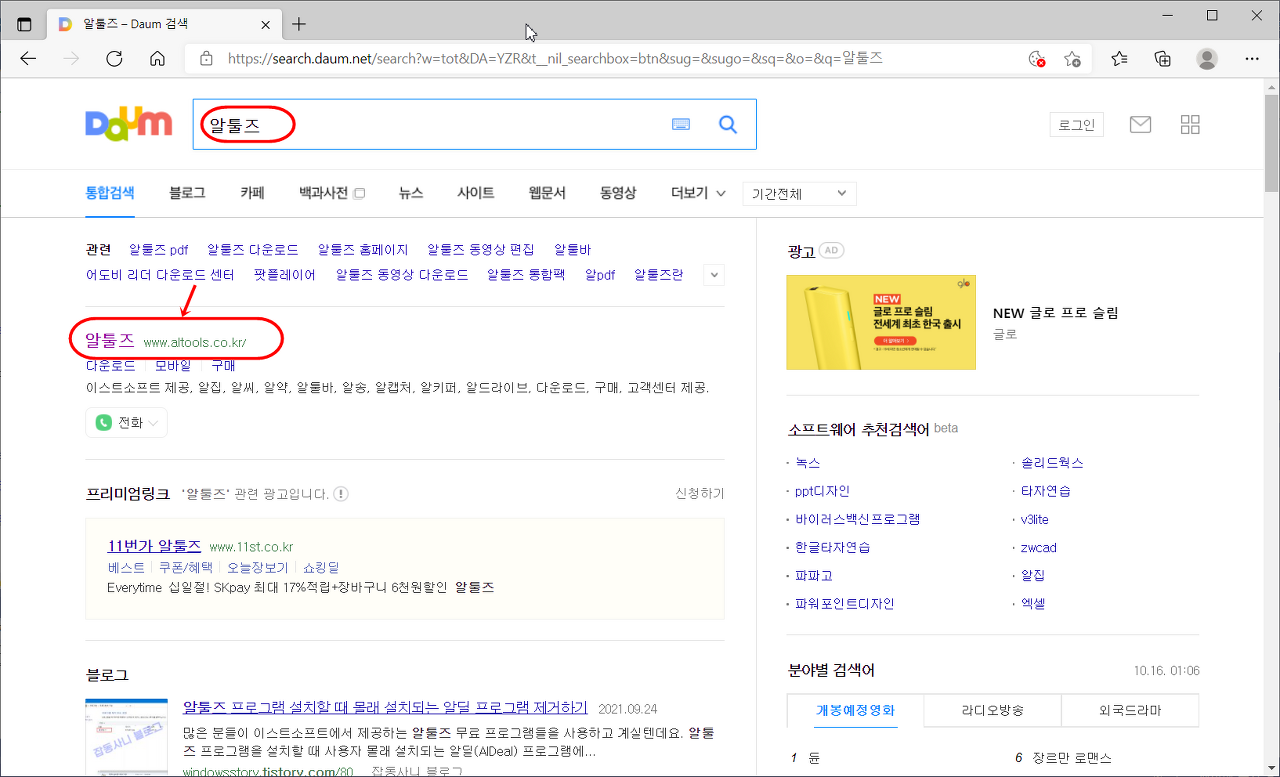Click related search 알툴즈 다운로드
The width and height of the screenshot is (1280, 777).
pos(253,249)
